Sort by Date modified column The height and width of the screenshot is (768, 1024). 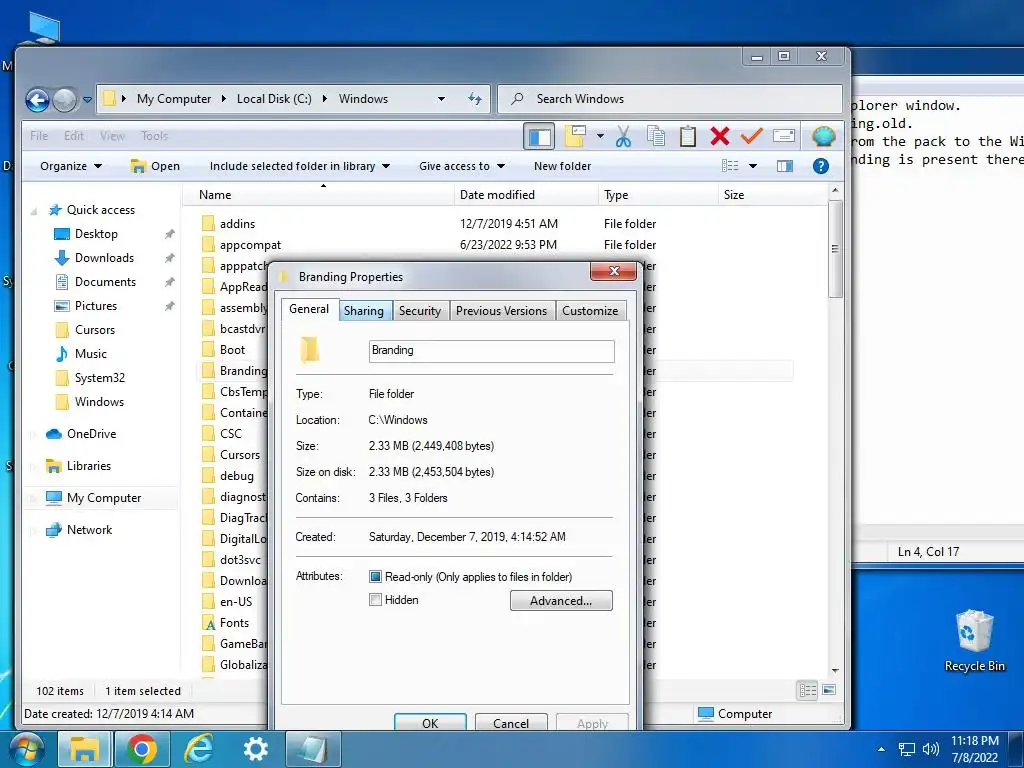tap(526, 195)
